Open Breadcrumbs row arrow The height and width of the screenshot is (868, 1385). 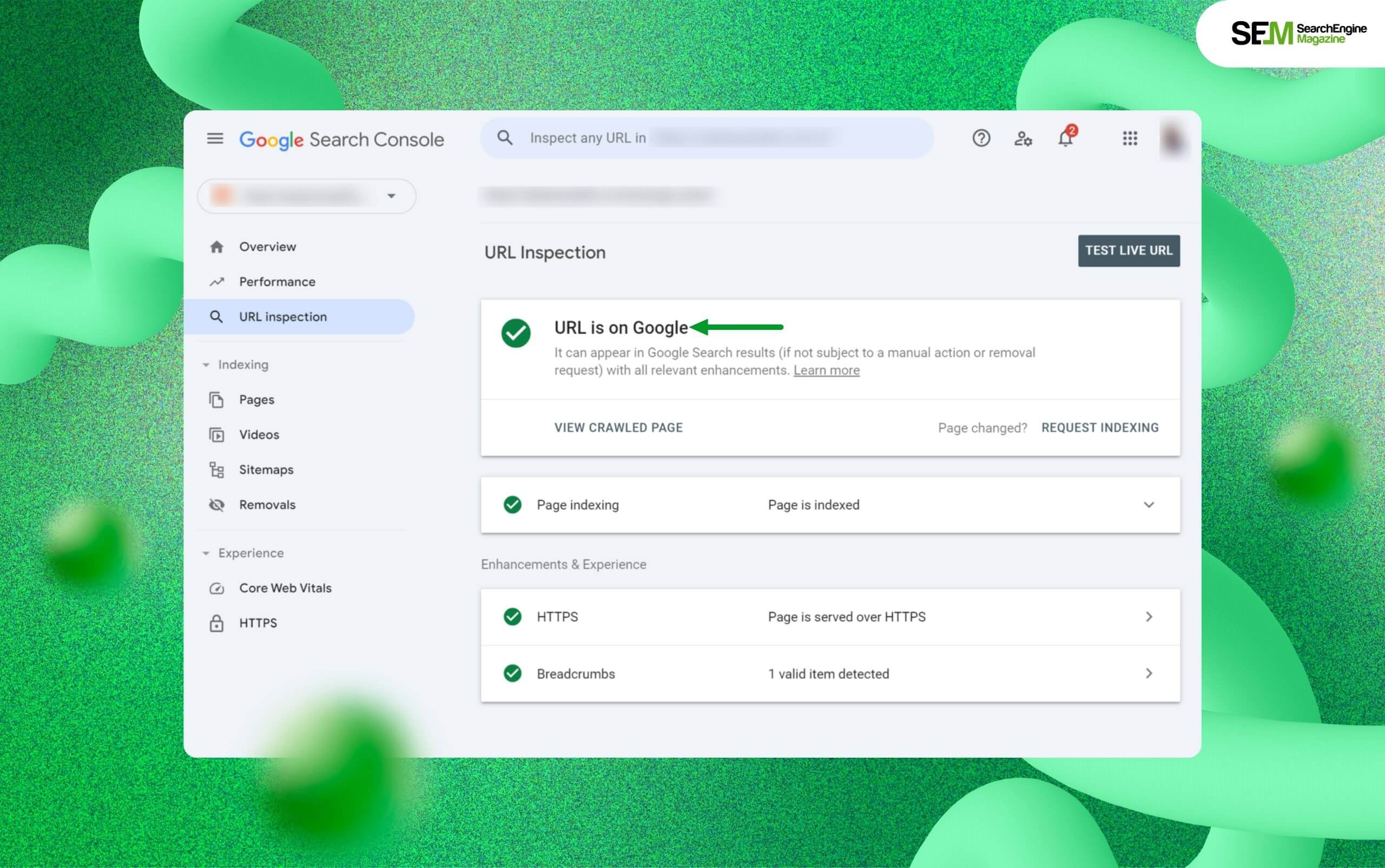click(1149, 673)
